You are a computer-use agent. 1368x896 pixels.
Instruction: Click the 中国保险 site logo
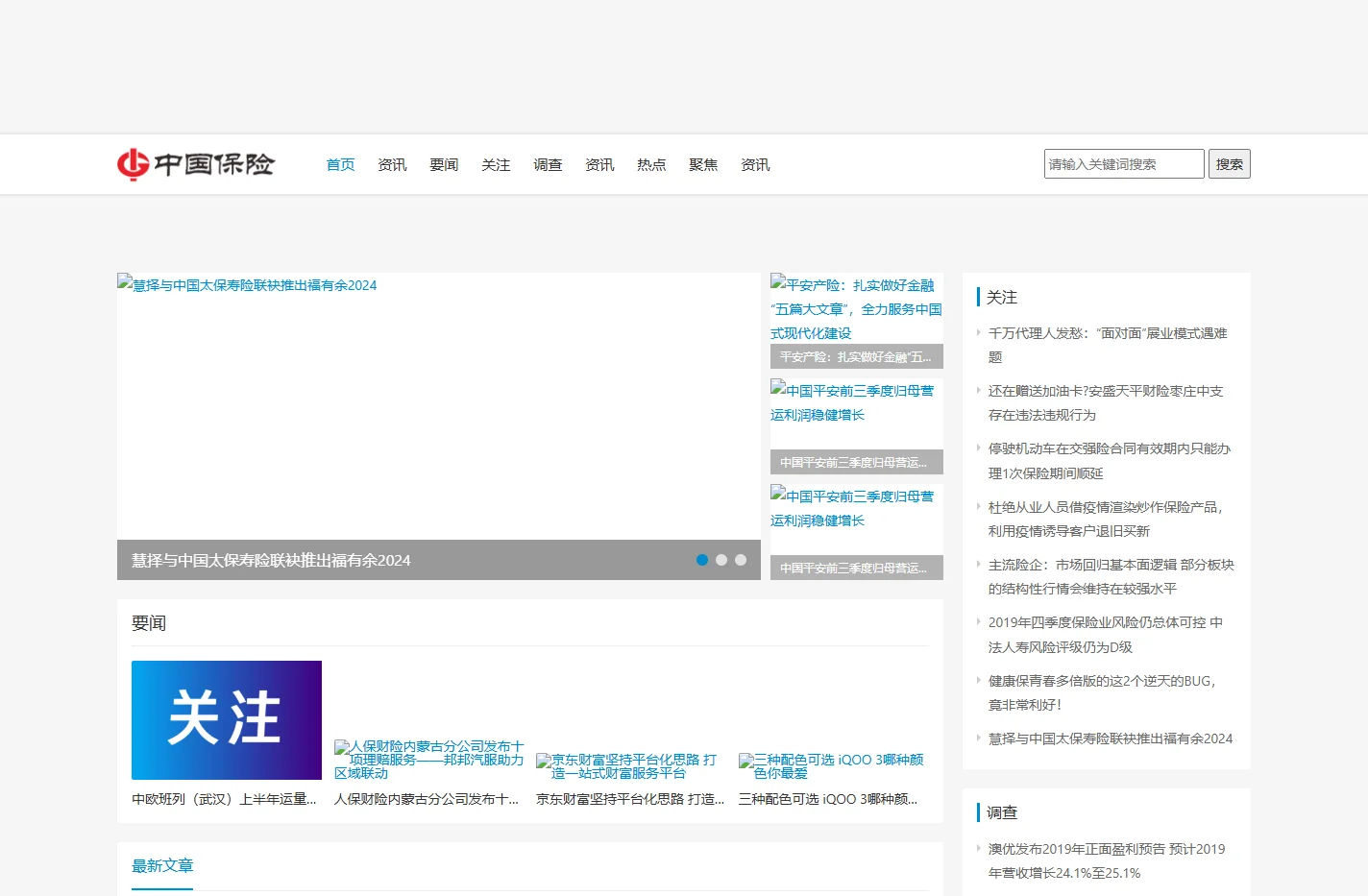click(x=196, y=164)
